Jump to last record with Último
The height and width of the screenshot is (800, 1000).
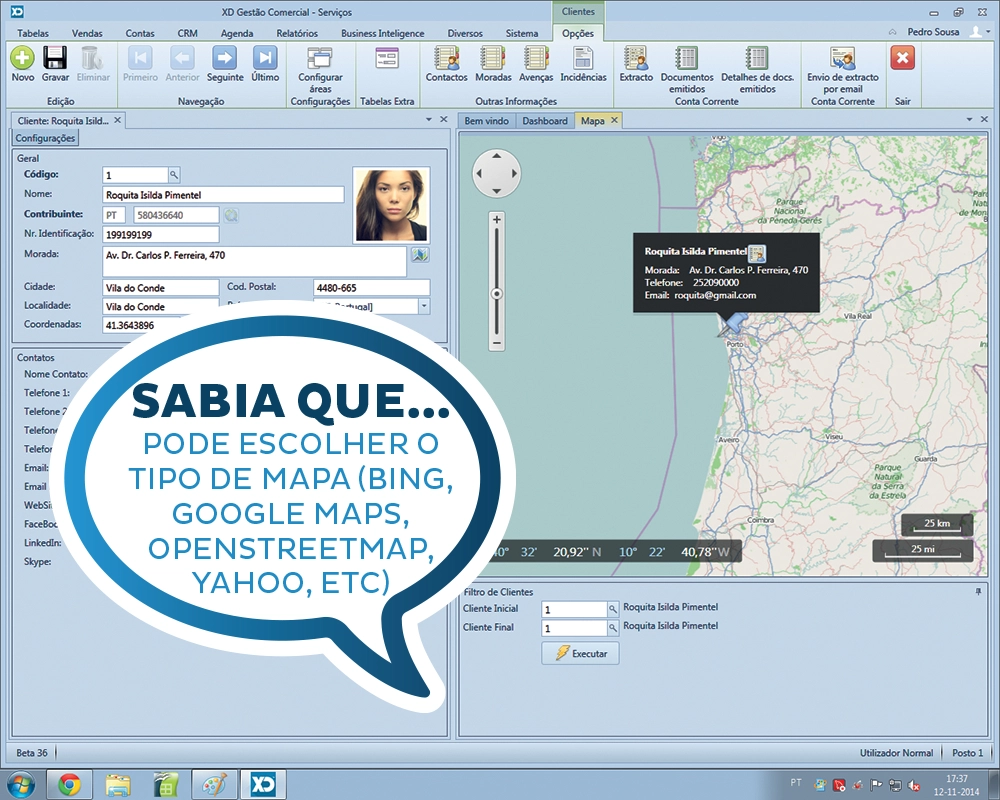[x=265, y=58]
